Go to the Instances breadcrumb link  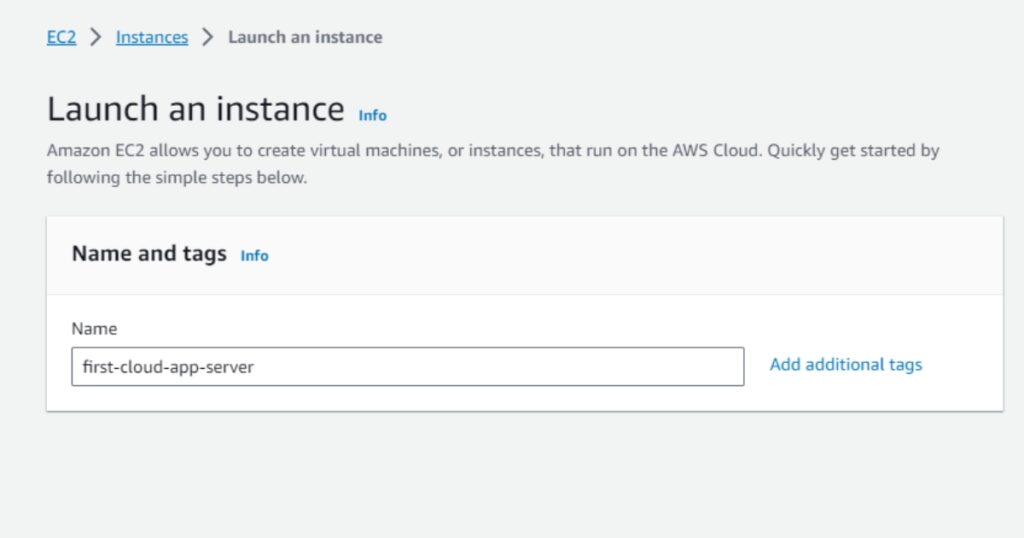(x=152, y=37)
